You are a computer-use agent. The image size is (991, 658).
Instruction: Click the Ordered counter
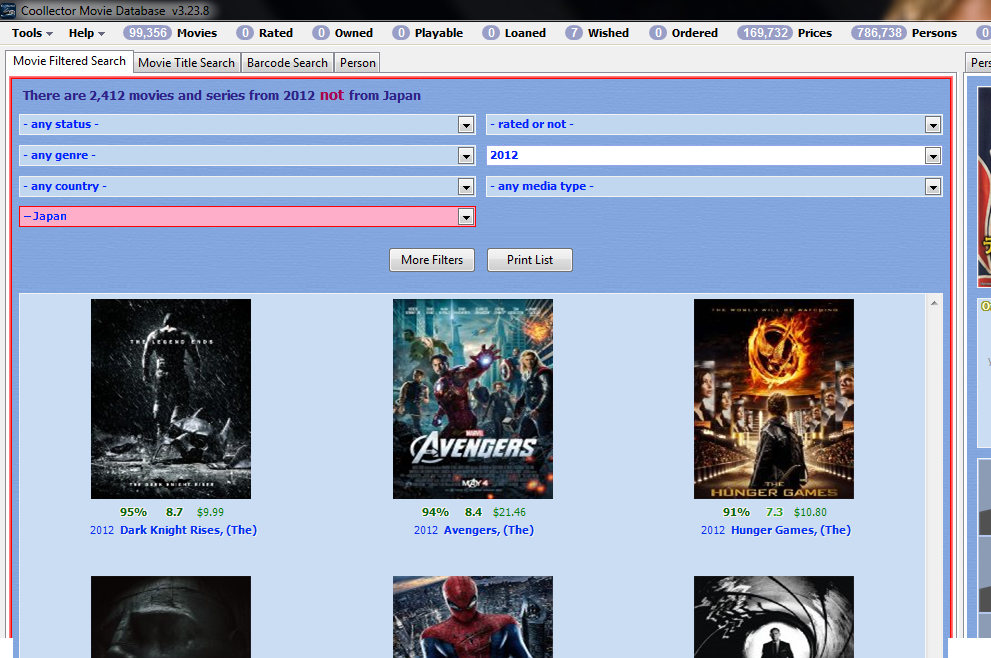pos(684,33)
